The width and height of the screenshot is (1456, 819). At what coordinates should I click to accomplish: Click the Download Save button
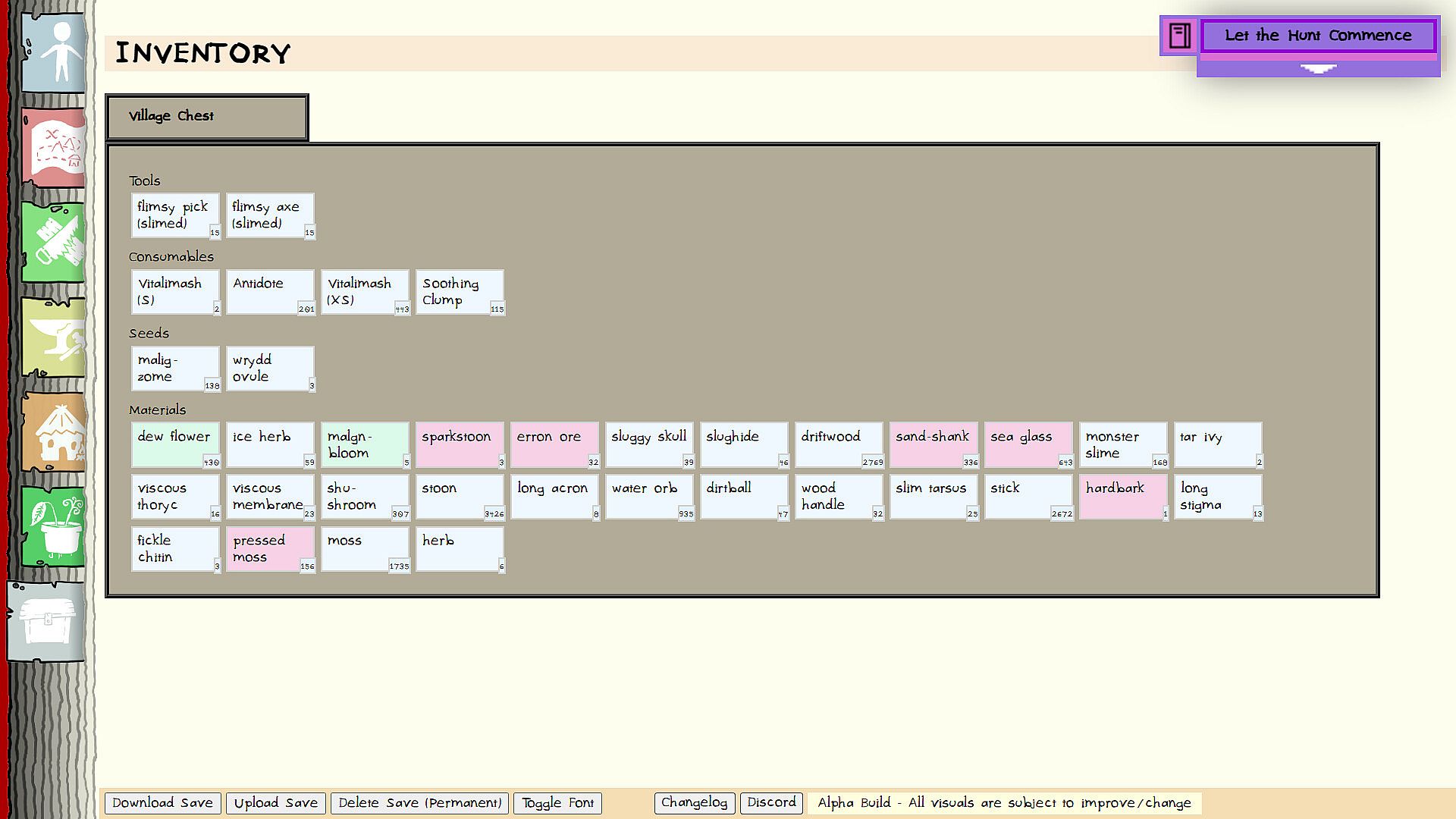tap(162, 803)
